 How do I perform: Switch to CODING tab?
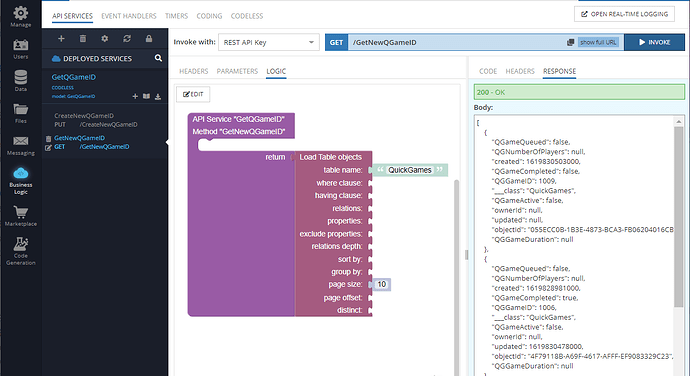[x=209, y=16]
